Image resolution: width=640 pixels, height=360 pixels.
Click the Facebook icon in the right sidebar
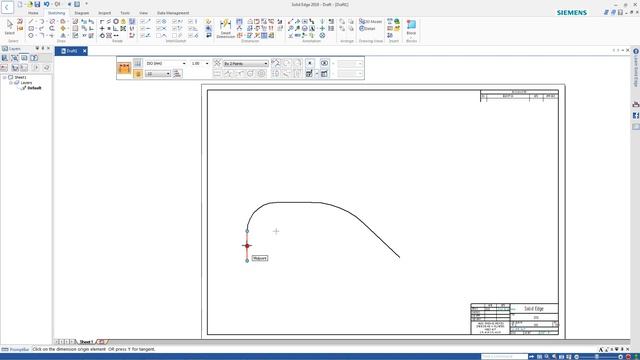coord(636,116)
